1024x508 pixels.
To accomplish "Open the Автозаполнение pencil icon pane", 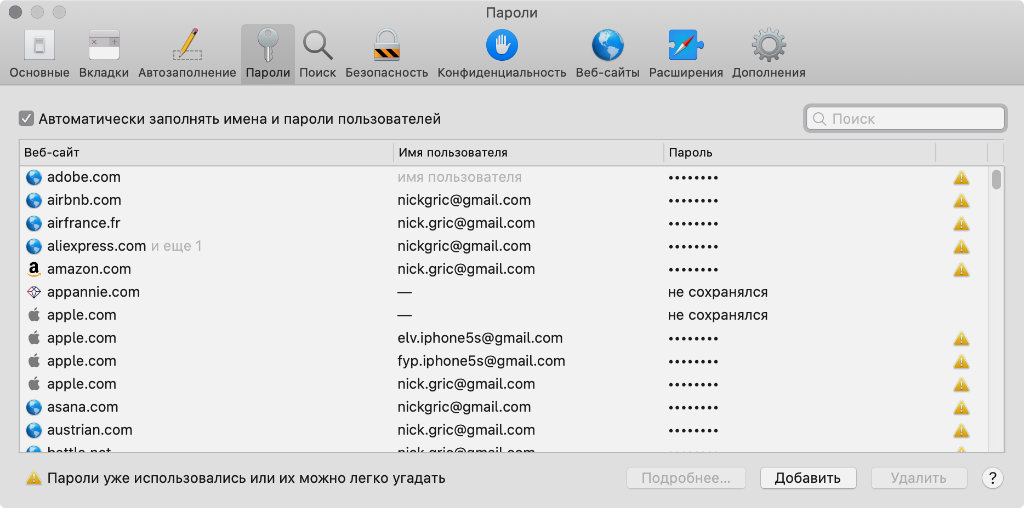I will point(187,53).
